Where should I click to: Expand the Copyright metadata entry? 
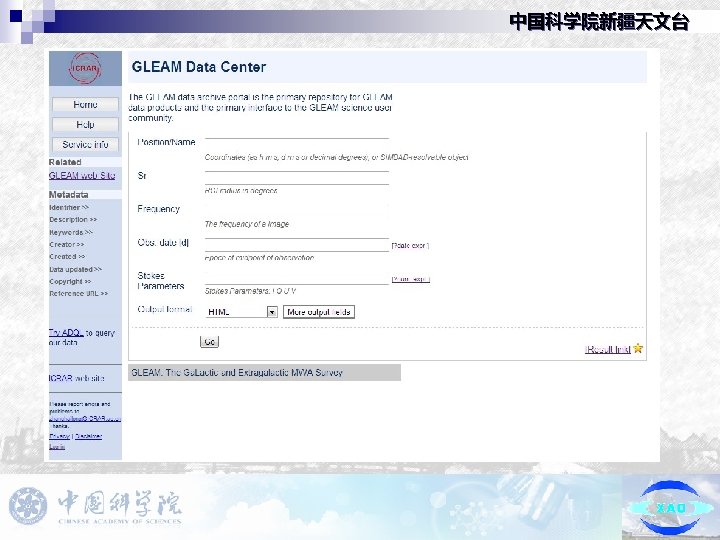(x=70, y=281)
